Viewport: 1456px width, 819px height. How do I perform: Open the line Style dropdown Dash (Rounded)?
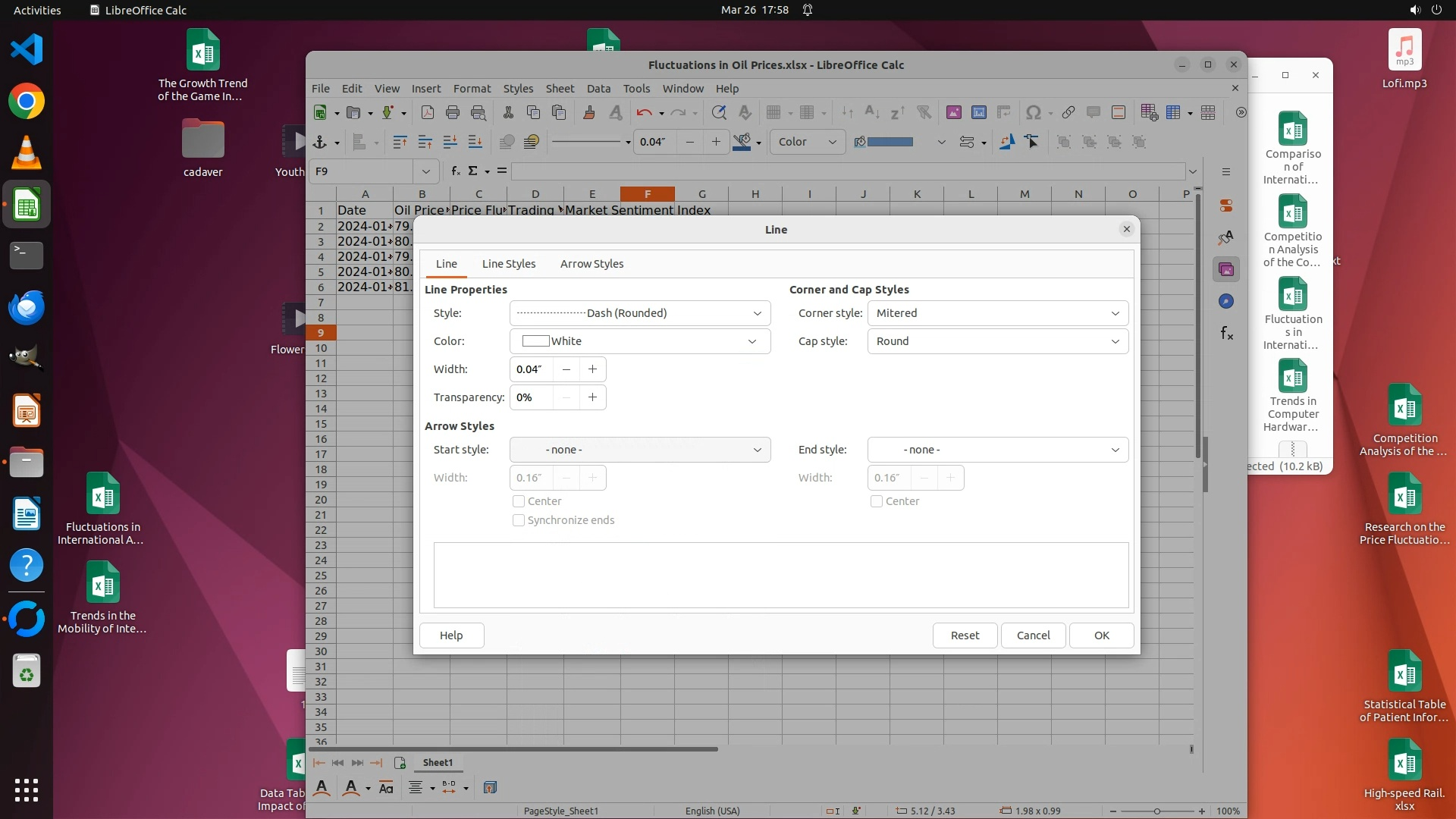point(639,313)
